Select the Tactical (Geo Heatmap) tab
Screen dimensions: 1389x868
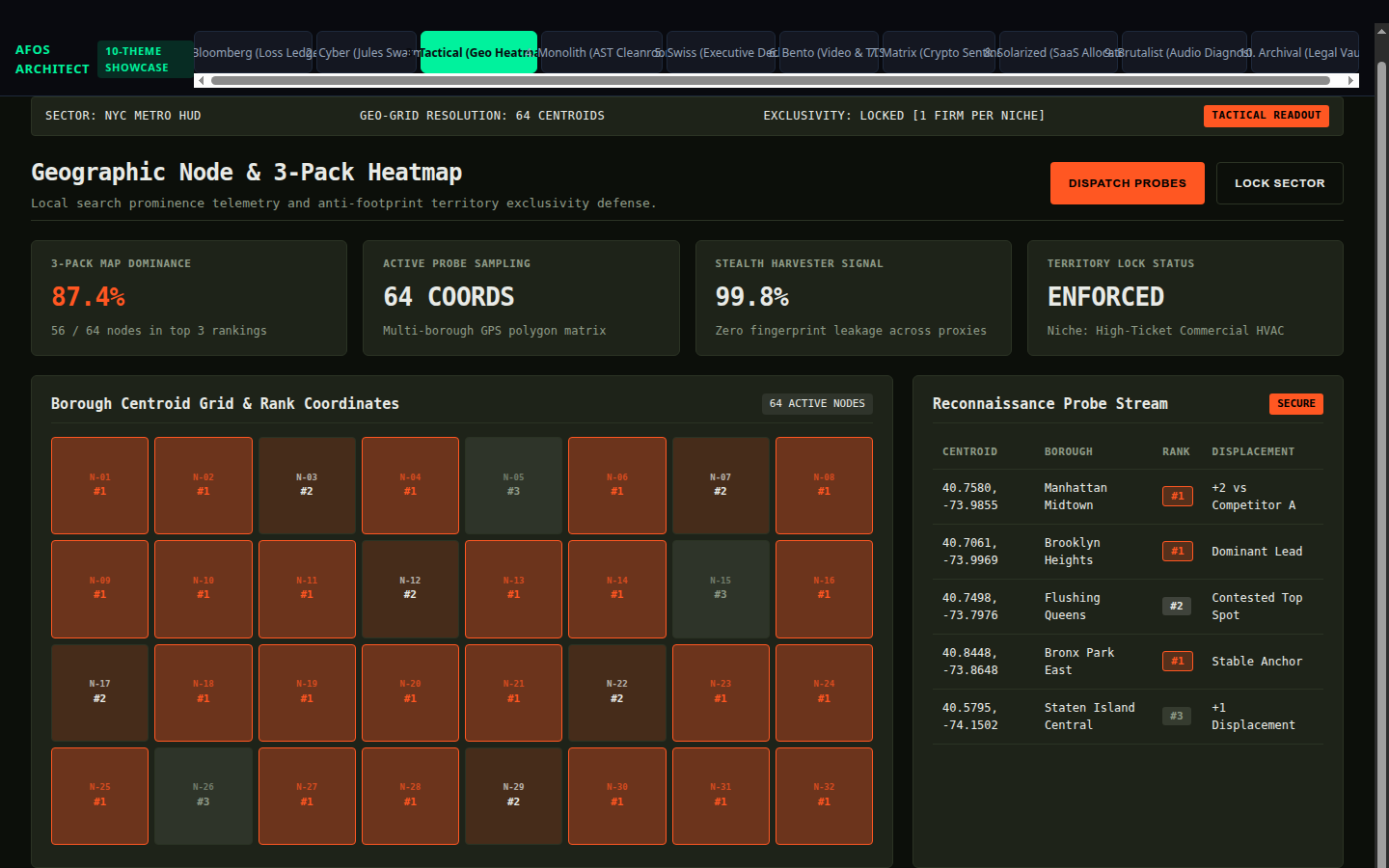point(478,52)
